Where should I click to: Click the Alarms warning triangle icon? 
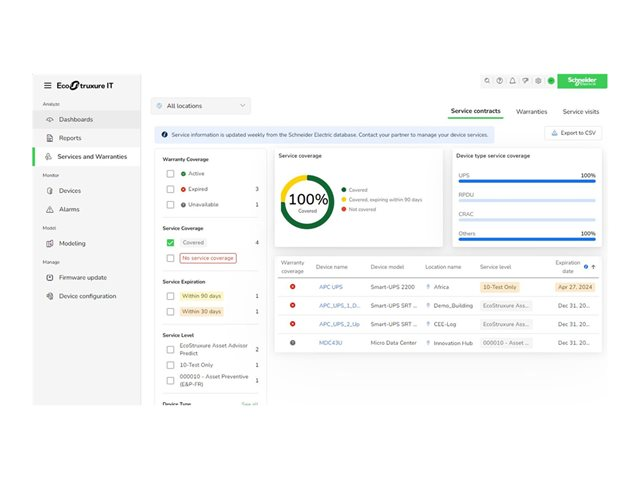(x=48, y=209)
